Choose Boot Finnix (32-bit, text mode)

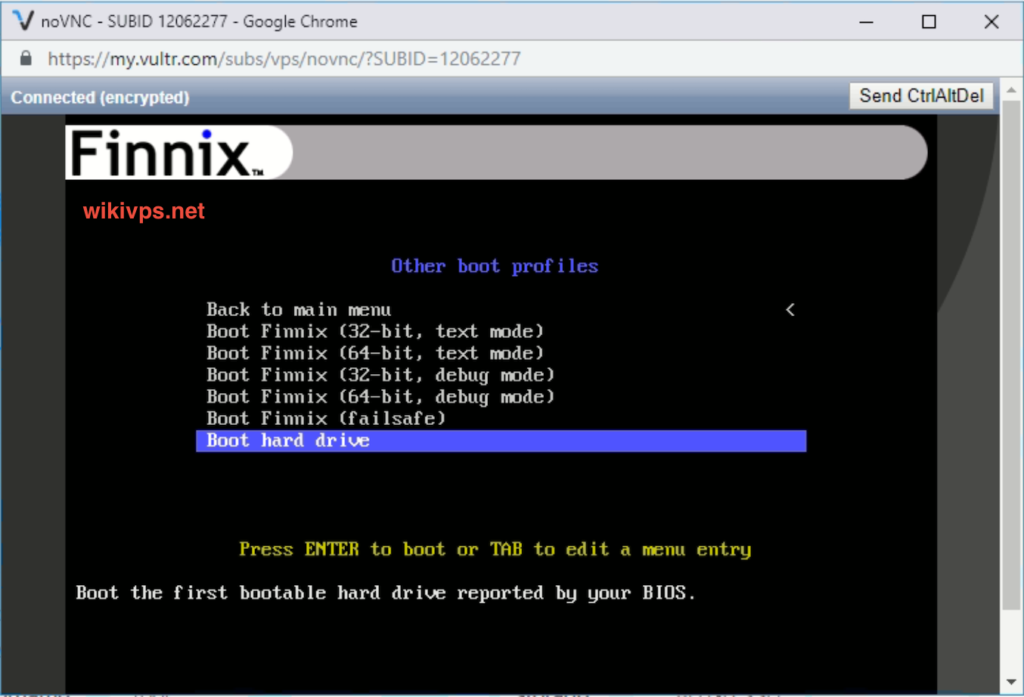pos(375,331)
